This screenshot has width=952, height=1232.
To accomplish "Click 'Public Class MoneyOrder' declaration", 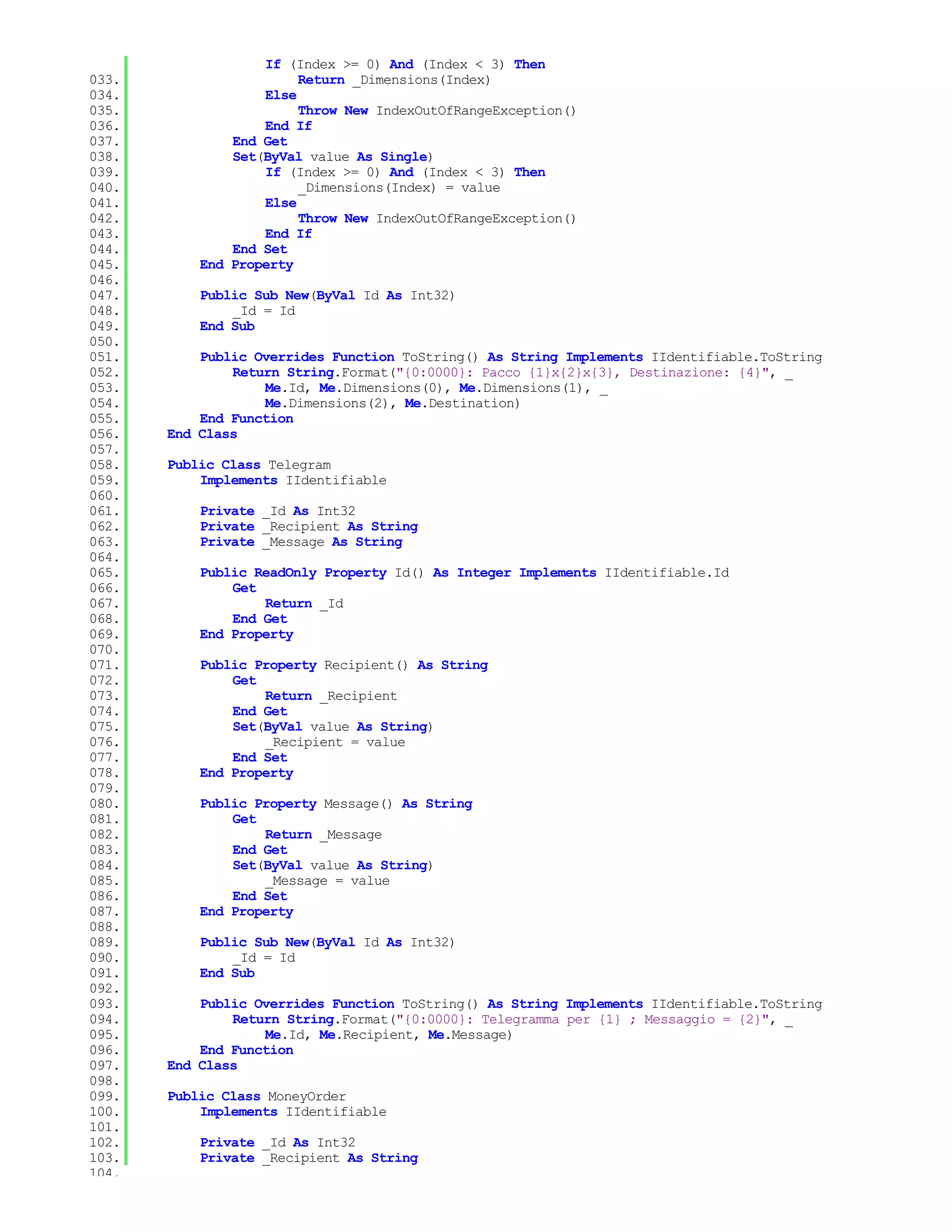I will click(x=257, y=1097).
